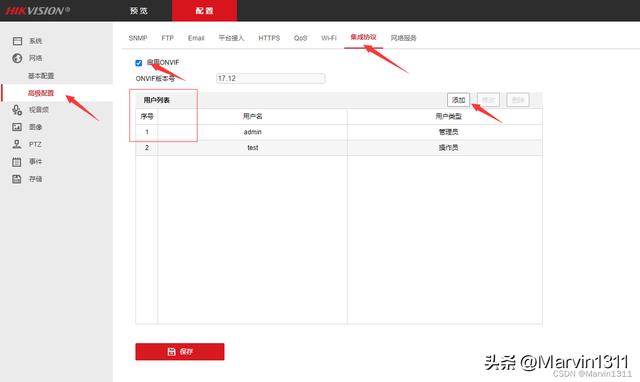The width and height of the screenshot is (640, 382).
Task: Open the 存储 sidebar menu label
Action: point(36,179)
